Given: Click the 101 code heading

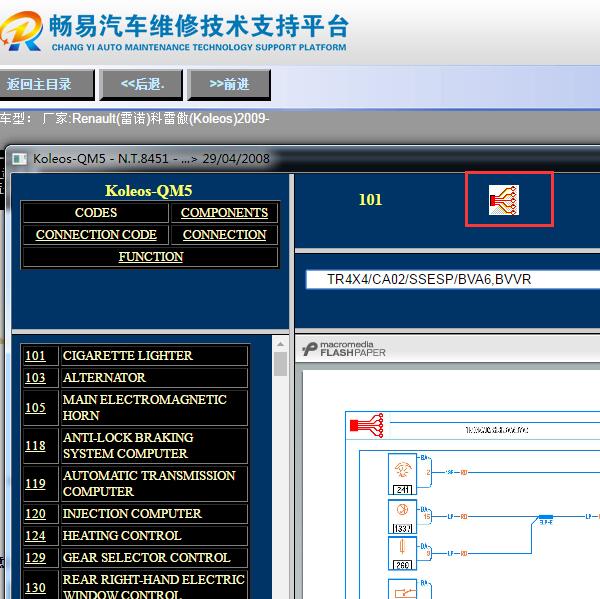Looking at the screenshot, I should (370, 200).
